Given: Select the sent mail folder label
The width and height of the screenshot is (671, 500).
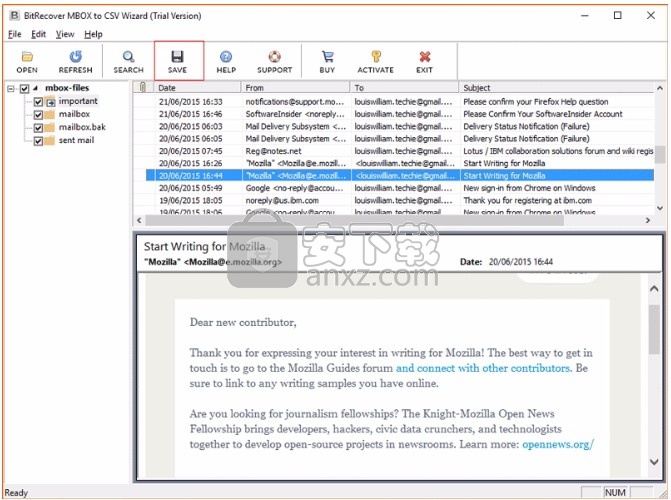Looking at the screenshot, I should [76, 140].
